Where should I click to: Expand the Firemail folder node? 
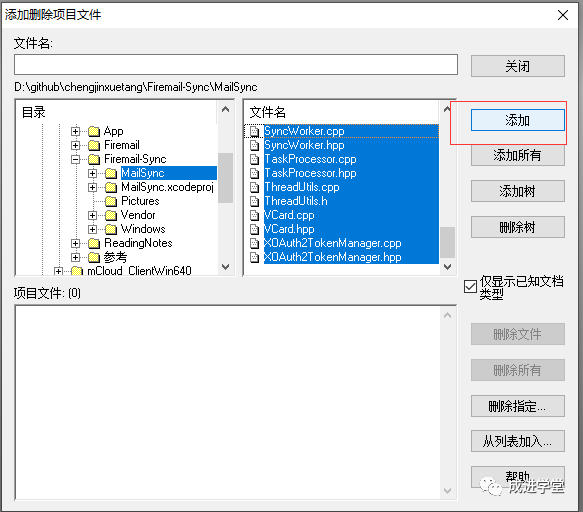(75, 145)
